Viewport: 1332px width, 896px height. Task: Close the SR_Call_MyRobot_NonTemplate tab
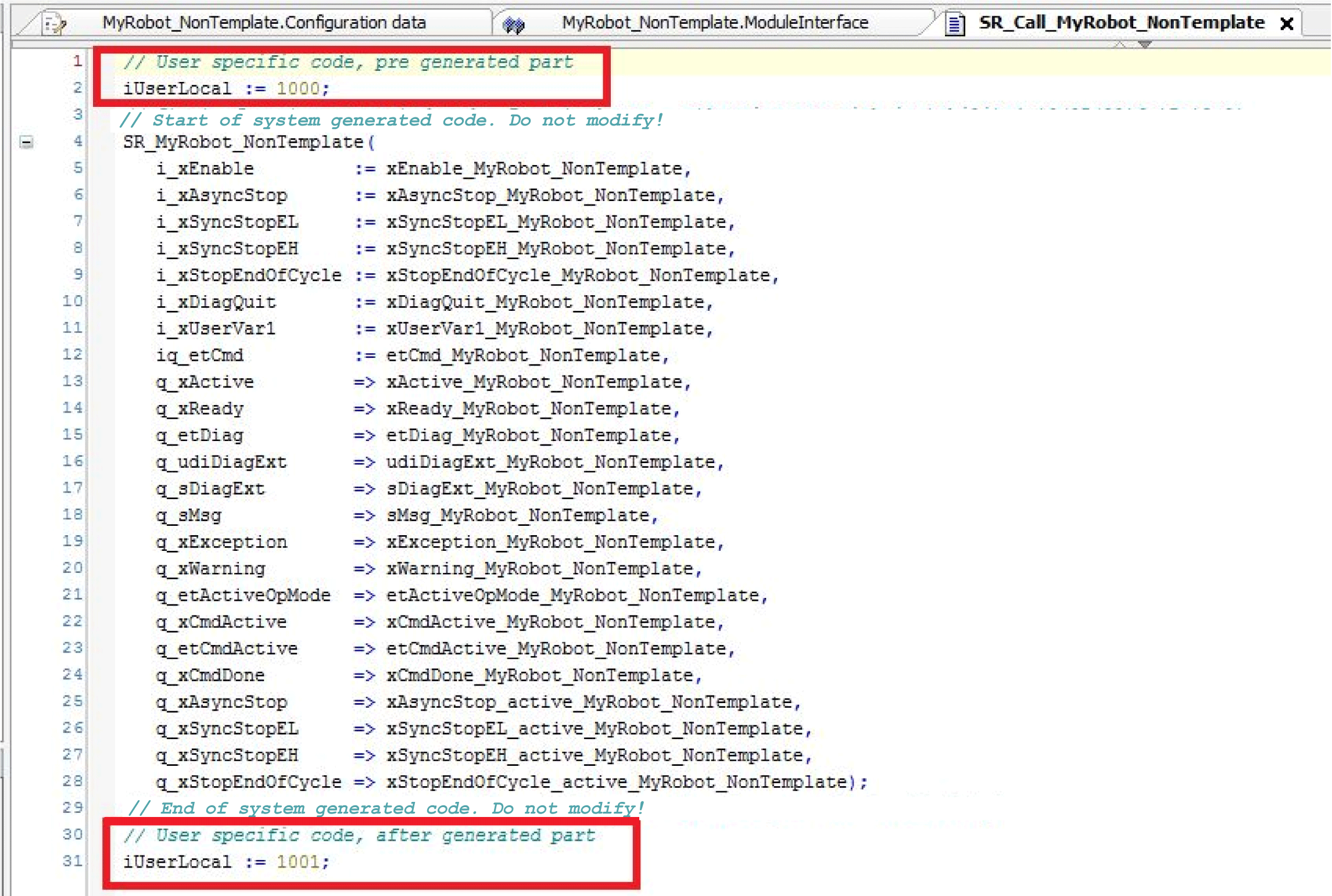(1287, 24)
